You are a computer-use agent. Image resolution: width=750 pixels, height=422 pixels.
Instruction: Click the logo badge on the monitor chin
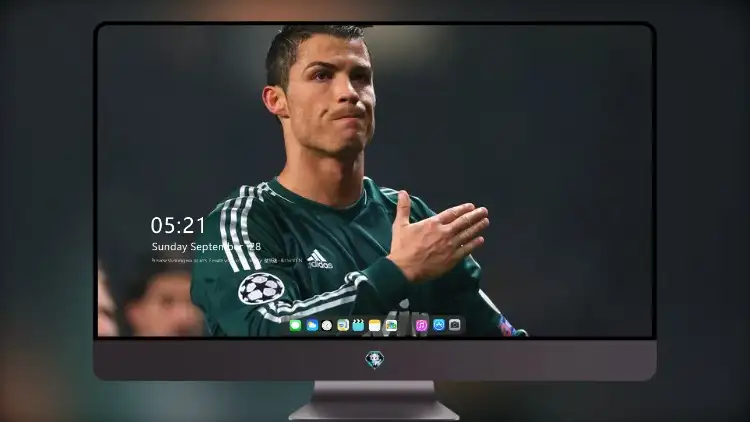point(375,360)
